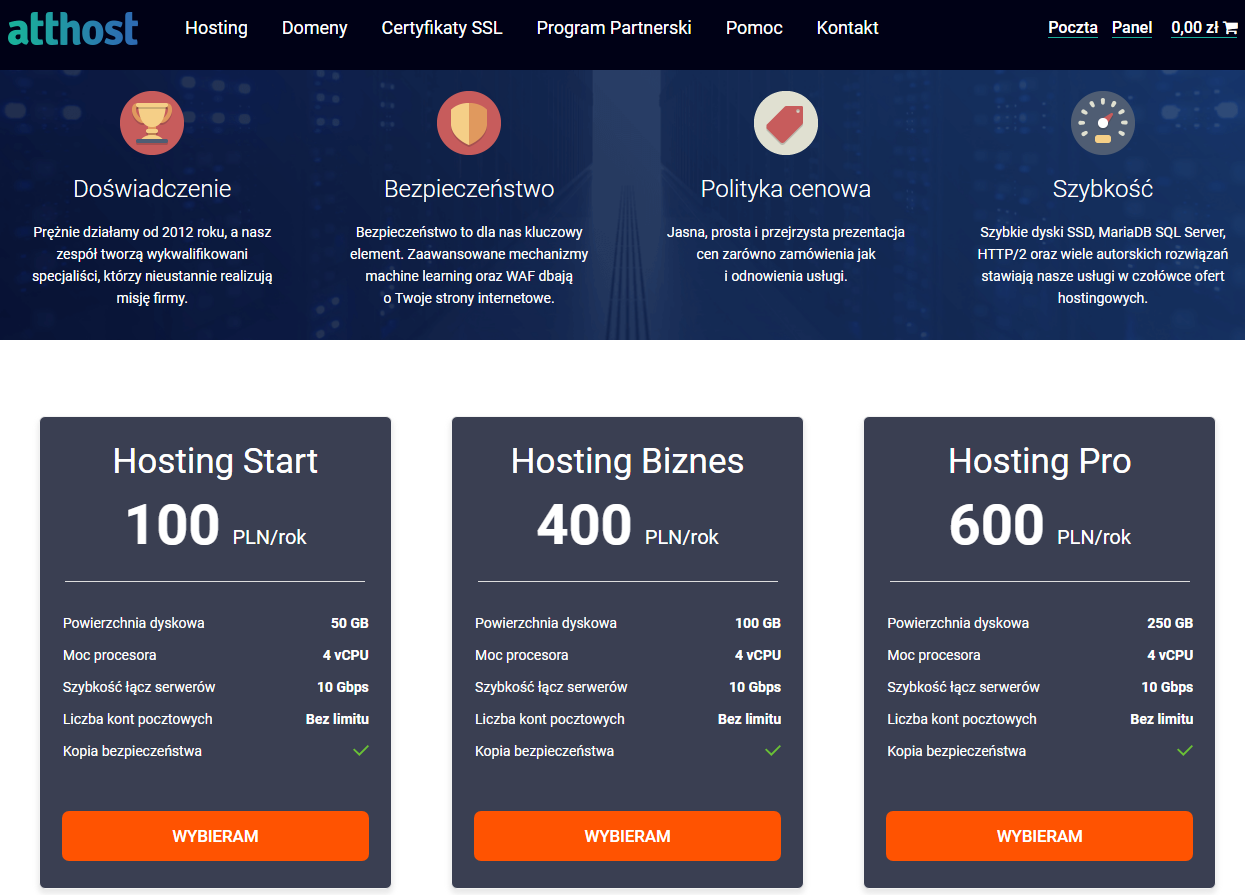
Task: Open the Domeny menu item
Action: 315,28
